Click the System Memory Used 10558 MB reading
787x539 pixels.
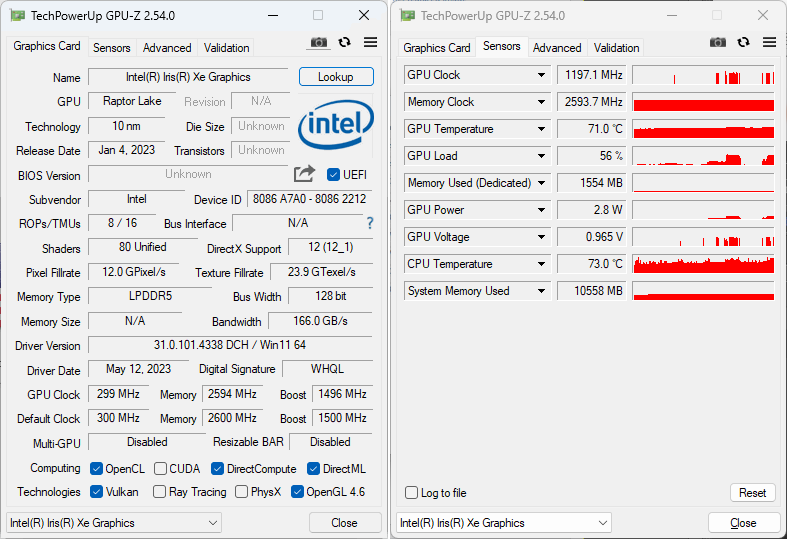click(x=592, y=291)
